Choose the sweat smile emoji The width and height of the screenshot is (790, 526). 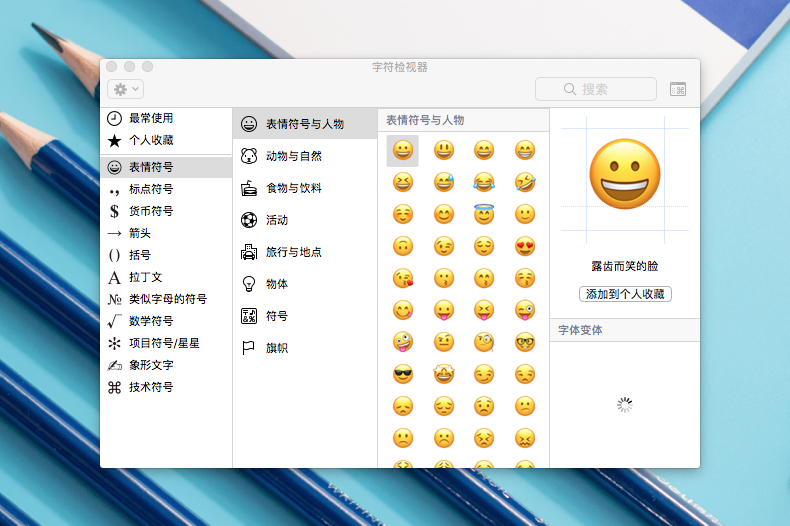pyautogui.click(x=444, y=182)
